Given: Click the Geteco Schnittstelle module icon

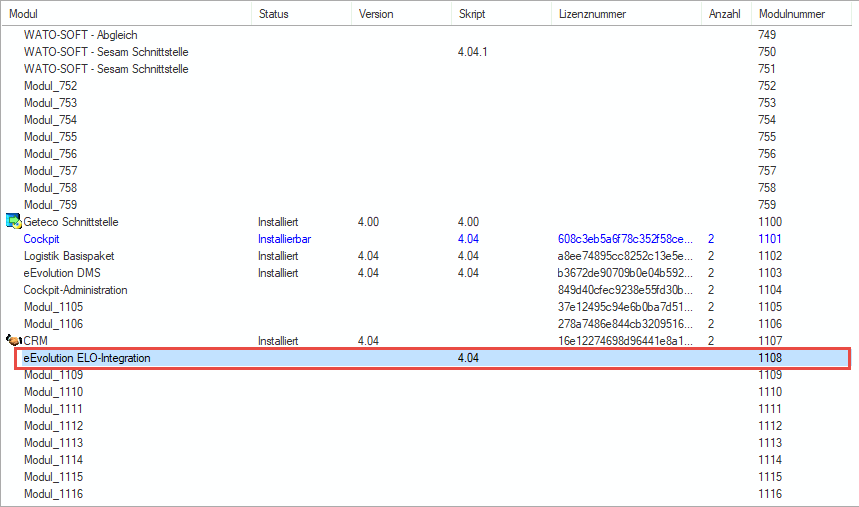Looking at the screenshot, I should [13, 221].
